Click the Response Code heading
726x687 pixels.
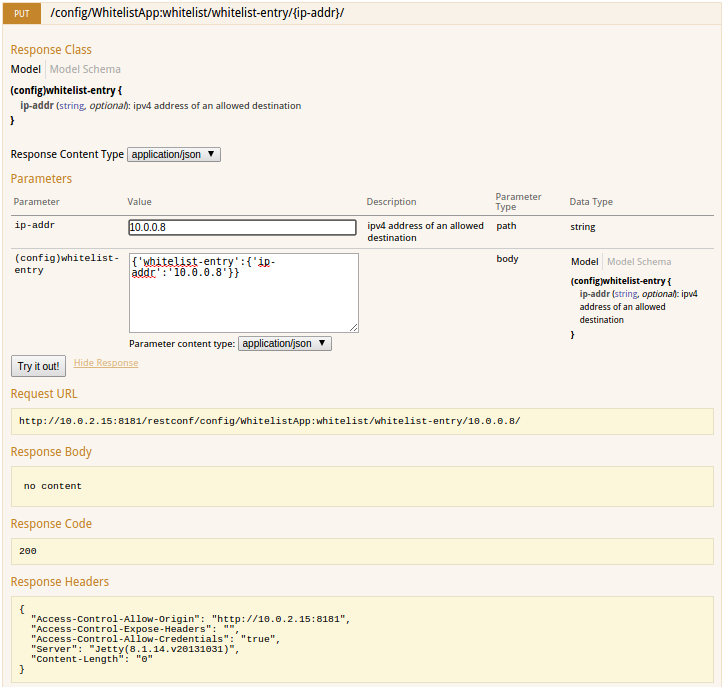point(51,524)
